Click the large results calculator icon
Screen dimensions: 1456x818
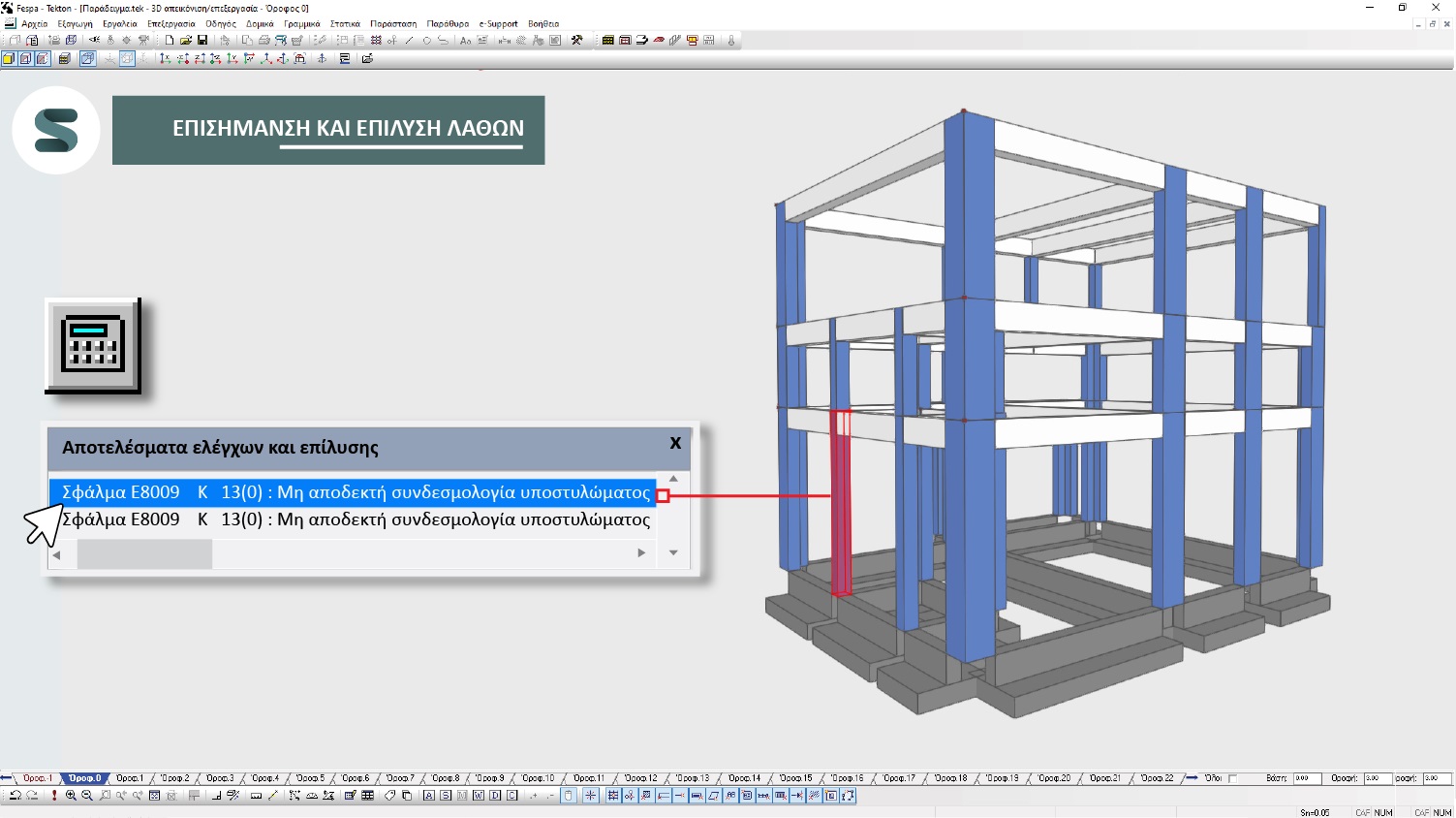pos(93,344)
